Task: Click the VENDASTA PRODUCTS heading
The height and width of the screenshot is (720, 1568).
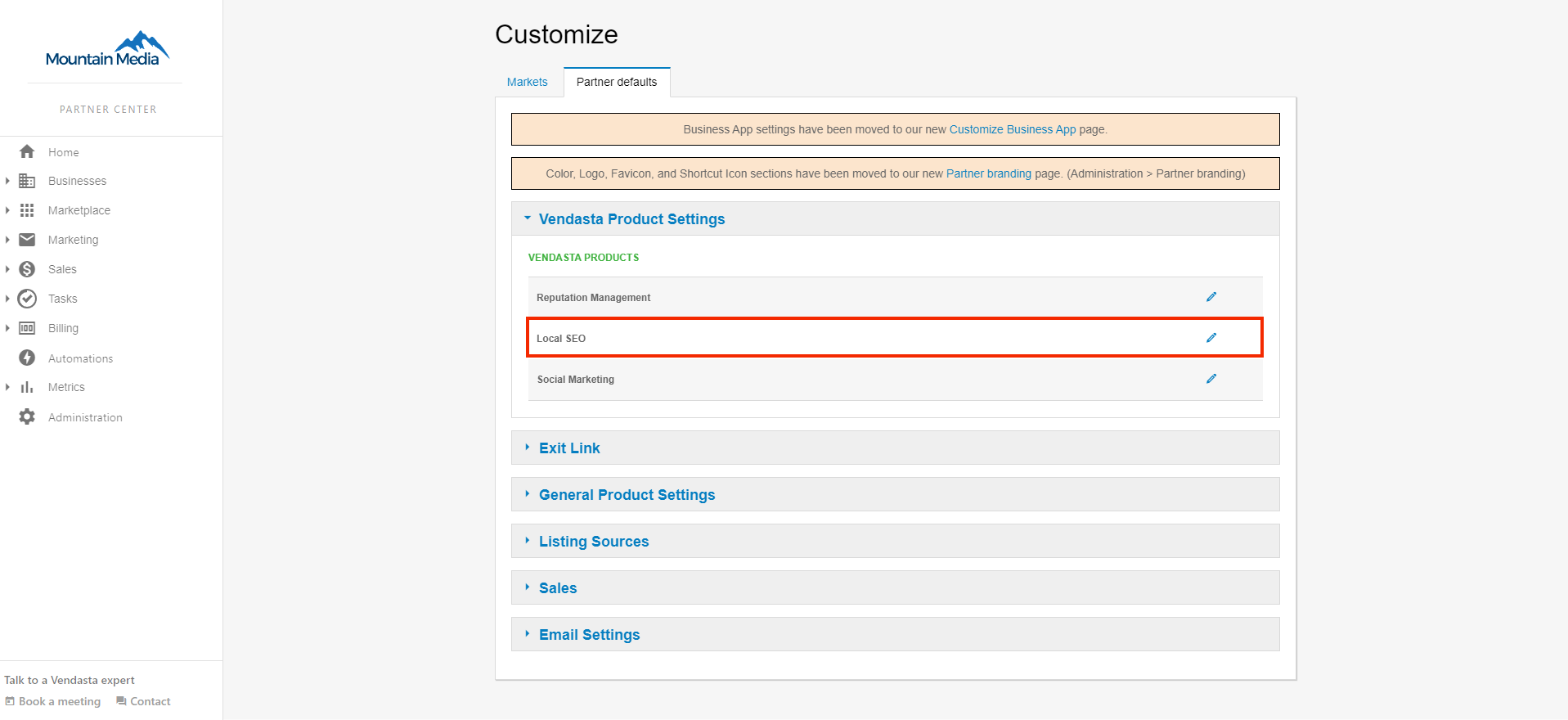Action: click(584, 258)
